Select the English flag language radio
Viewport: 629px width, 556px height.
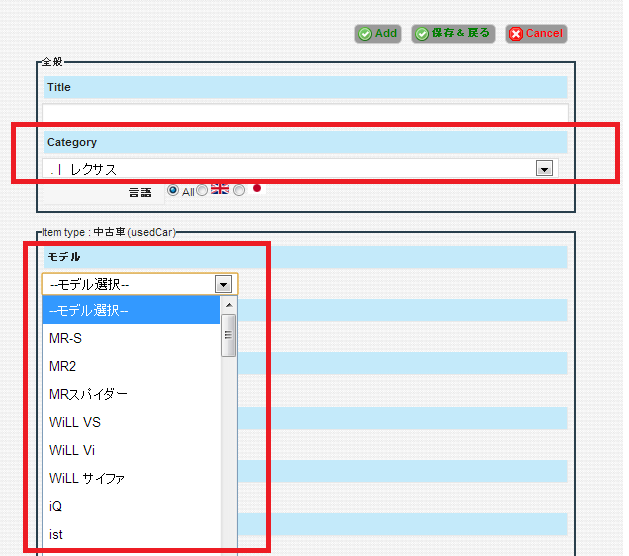click(x=202, y=190)
